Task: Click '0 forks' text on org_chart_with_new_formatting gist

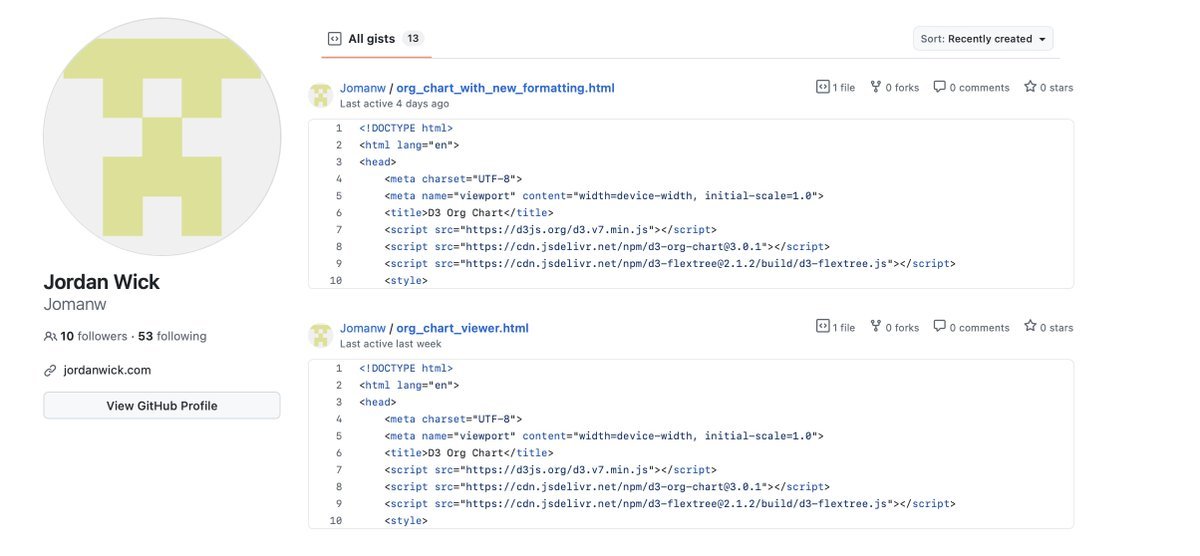Action: pos(902,88)
